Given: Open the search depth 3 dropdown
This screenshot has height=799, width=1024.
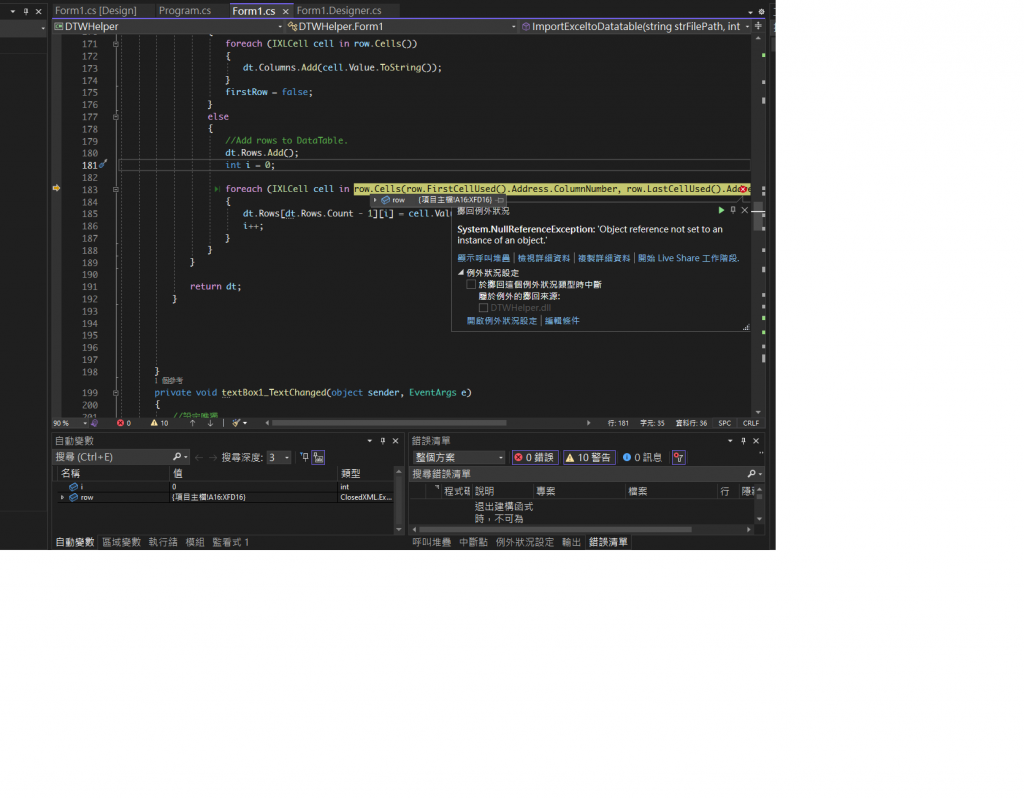Looking at the screenshot, I should 287,457.
